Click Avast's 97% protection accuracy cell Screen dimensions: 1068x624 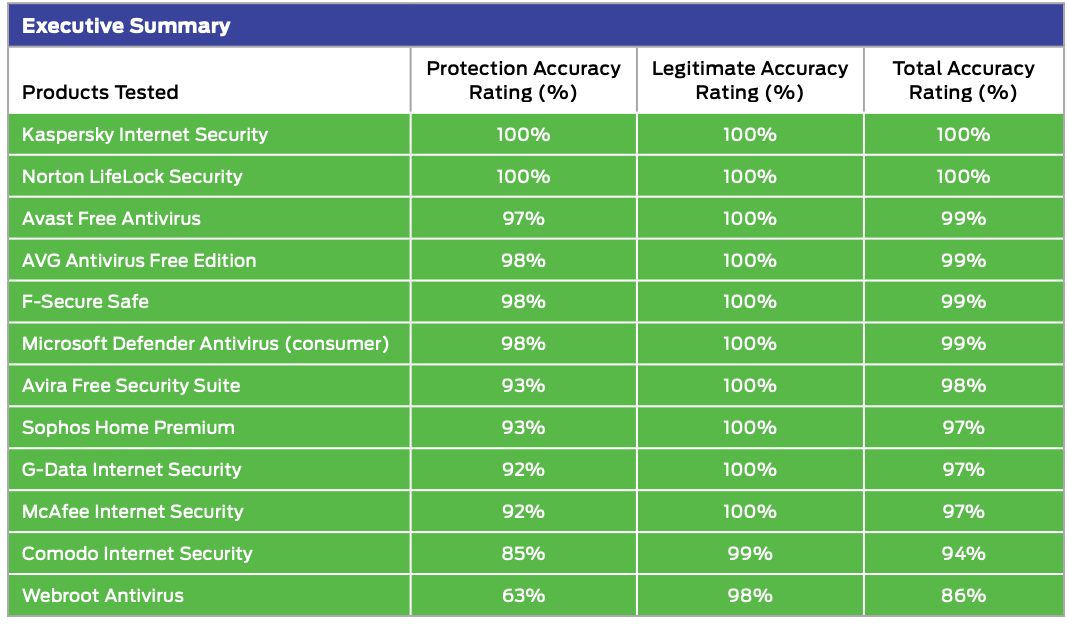(523, 218)
